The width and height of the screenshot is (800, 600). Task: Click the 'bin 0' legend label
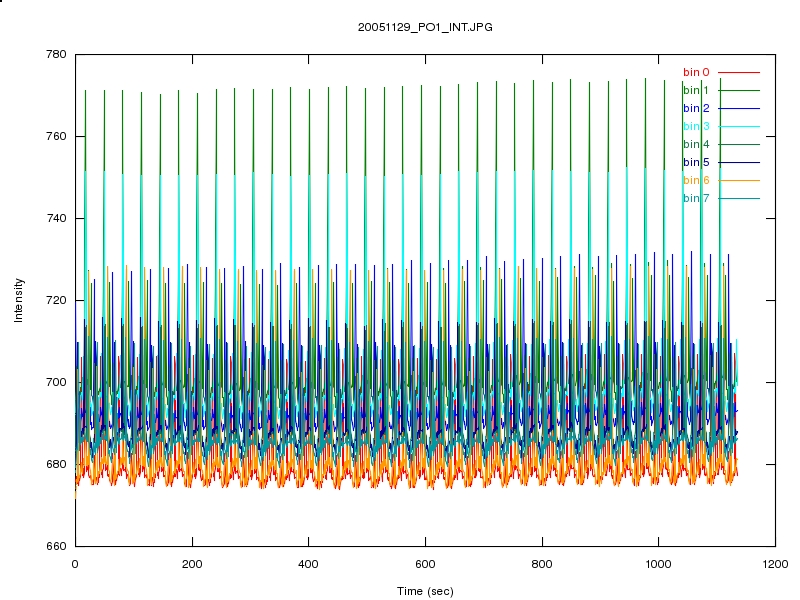696,72
